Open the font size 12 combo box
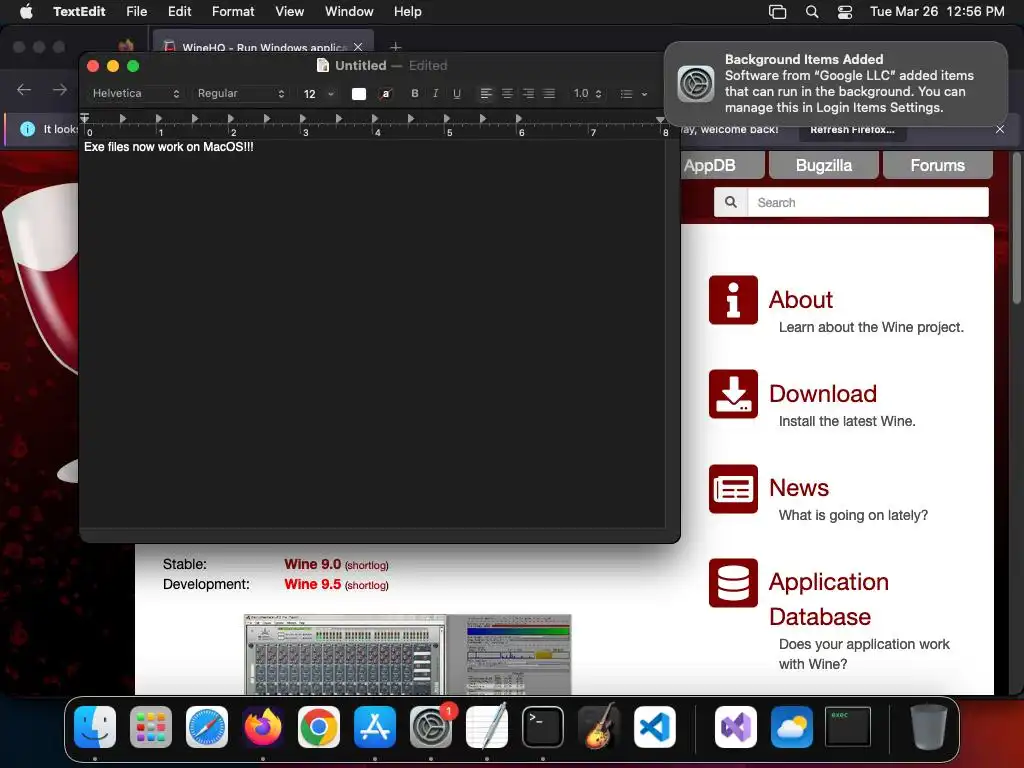Image resolution: width=1024 pixels, height=768 pixels. coord(318,93)
